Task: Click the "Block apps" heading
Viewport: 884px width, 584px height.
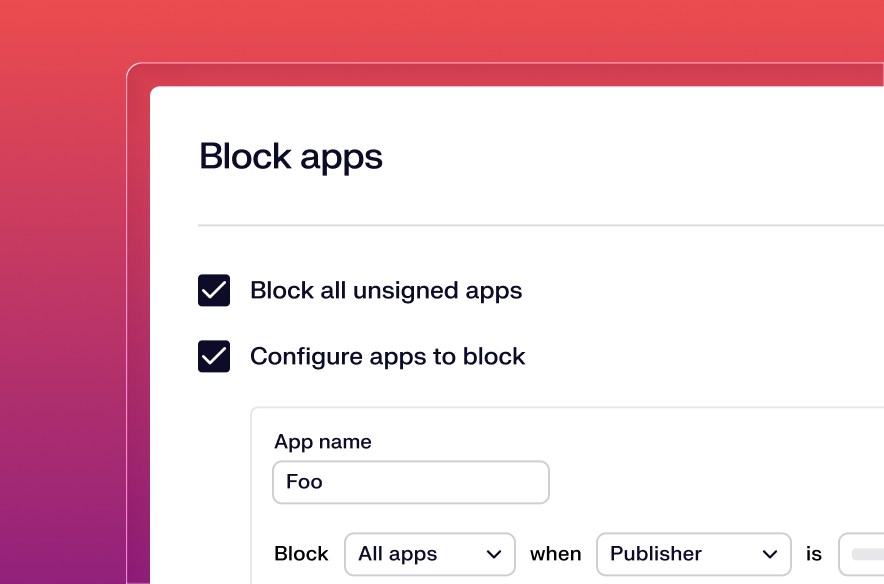Action: pos(291,157)
